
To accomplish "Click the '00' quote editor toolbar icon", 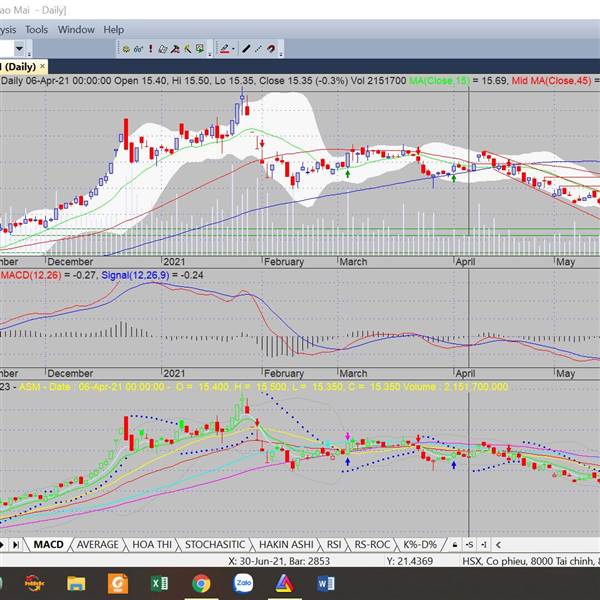I will (x=138, y=49).
